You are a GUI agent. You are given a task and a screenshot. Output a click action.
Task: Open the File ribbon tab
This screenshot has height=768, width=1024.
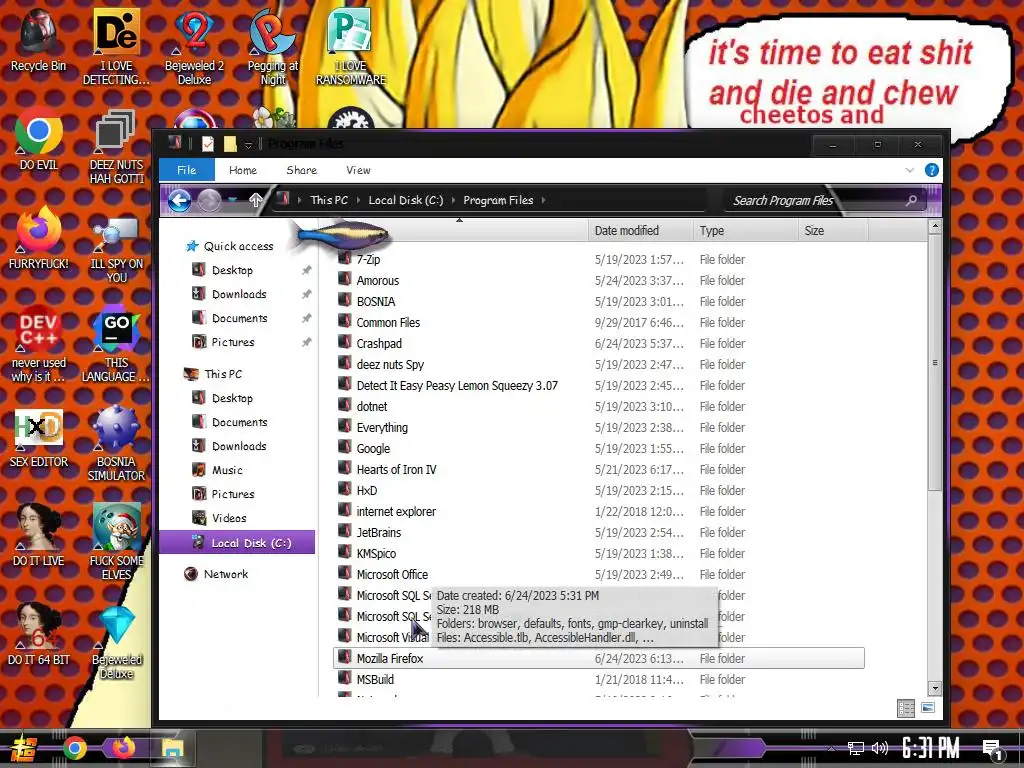tap(187, 170)
